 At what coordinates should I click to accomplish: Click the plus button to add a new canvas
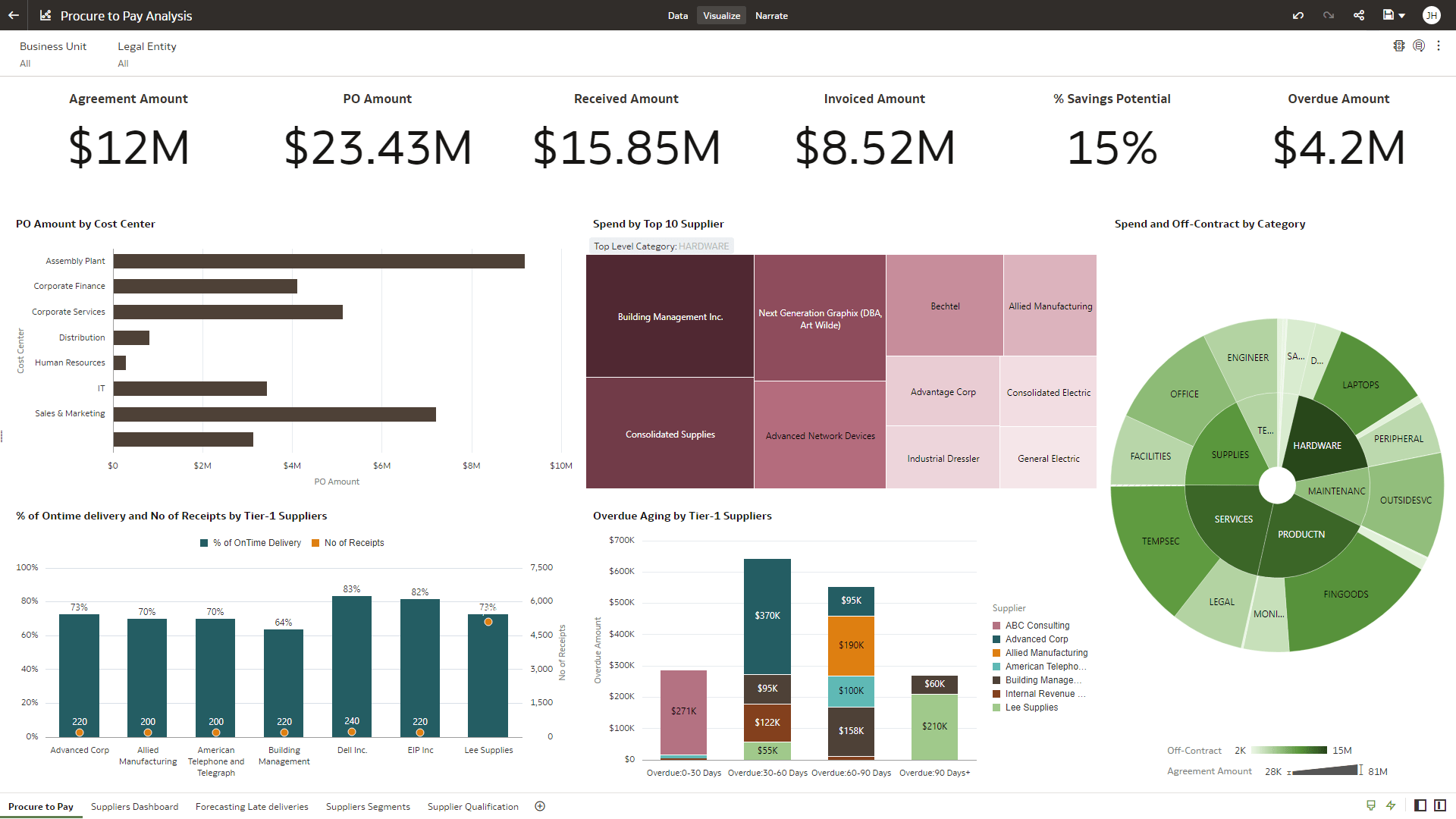[x=540, y=806]
